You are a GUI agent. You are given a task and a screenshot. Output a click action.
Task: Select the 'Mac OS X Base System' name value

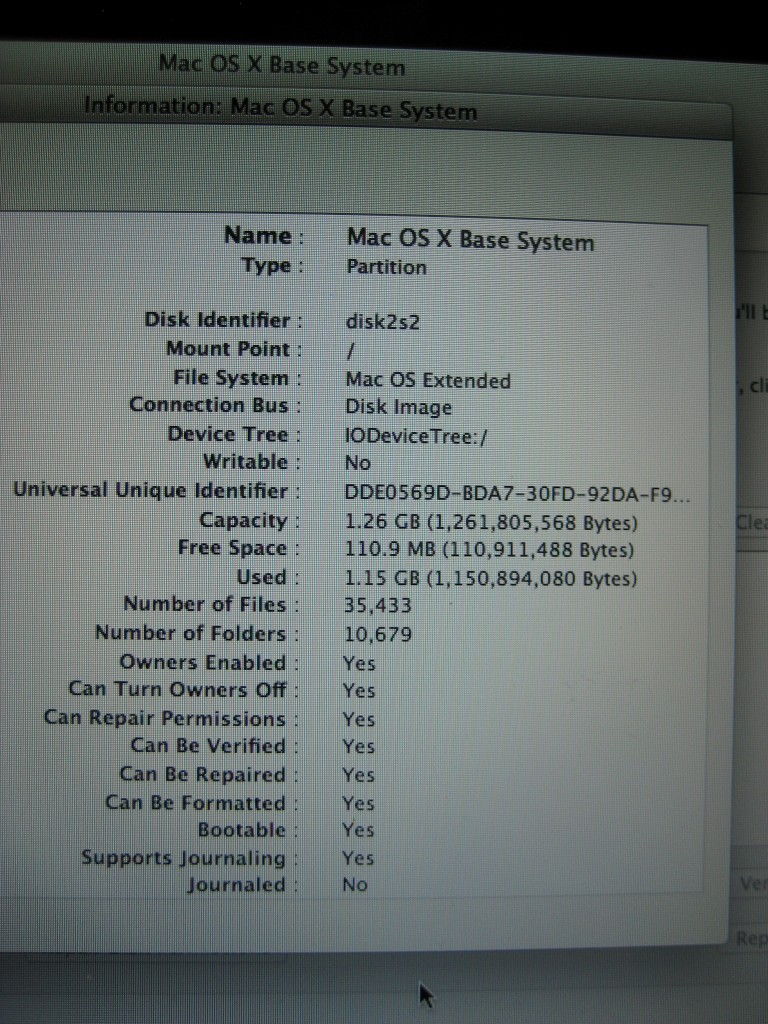pos(470,240)
